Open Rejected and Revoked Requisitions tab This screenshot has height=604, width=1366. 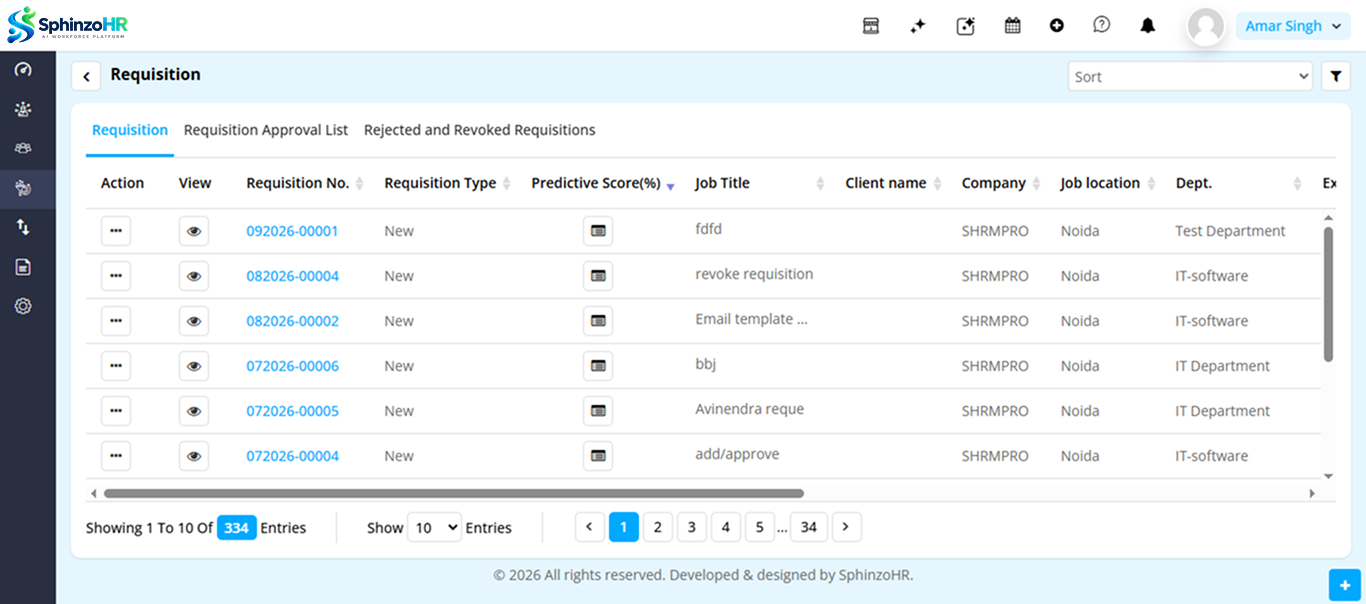point(480,130)
